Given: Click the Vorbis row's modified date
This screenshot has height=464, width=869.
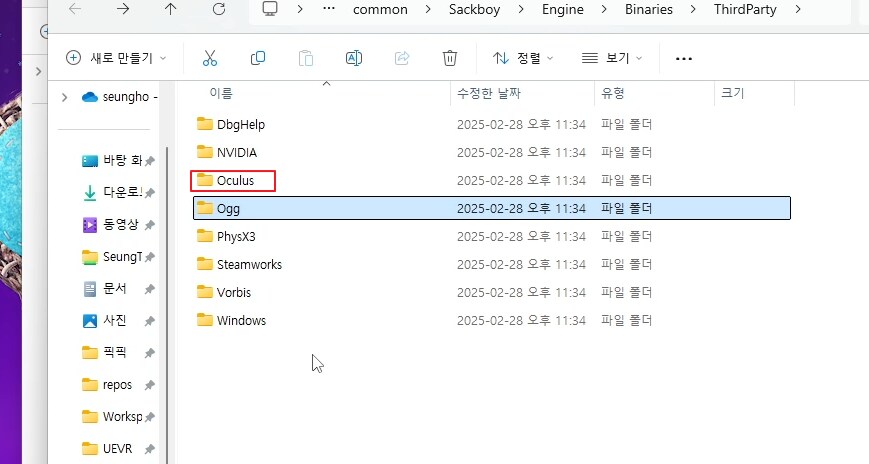Looking at the screenshot, I should click(x=521, y=292).
